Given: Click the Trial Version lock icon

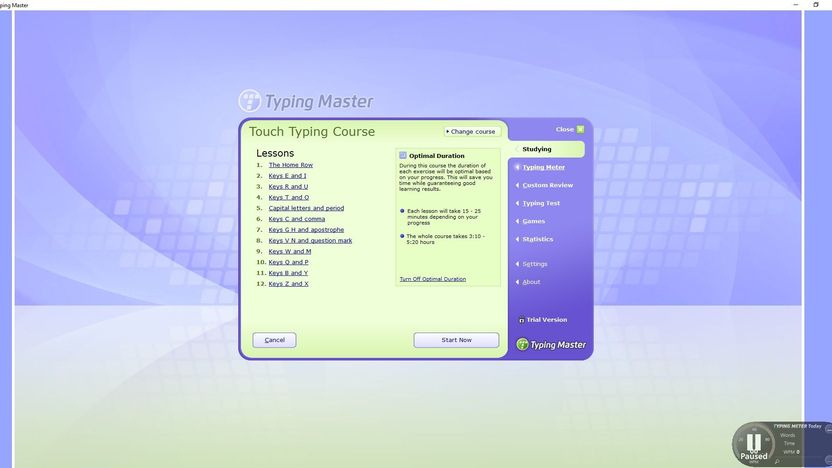Looking at the screenshot, I should (521, 320).
